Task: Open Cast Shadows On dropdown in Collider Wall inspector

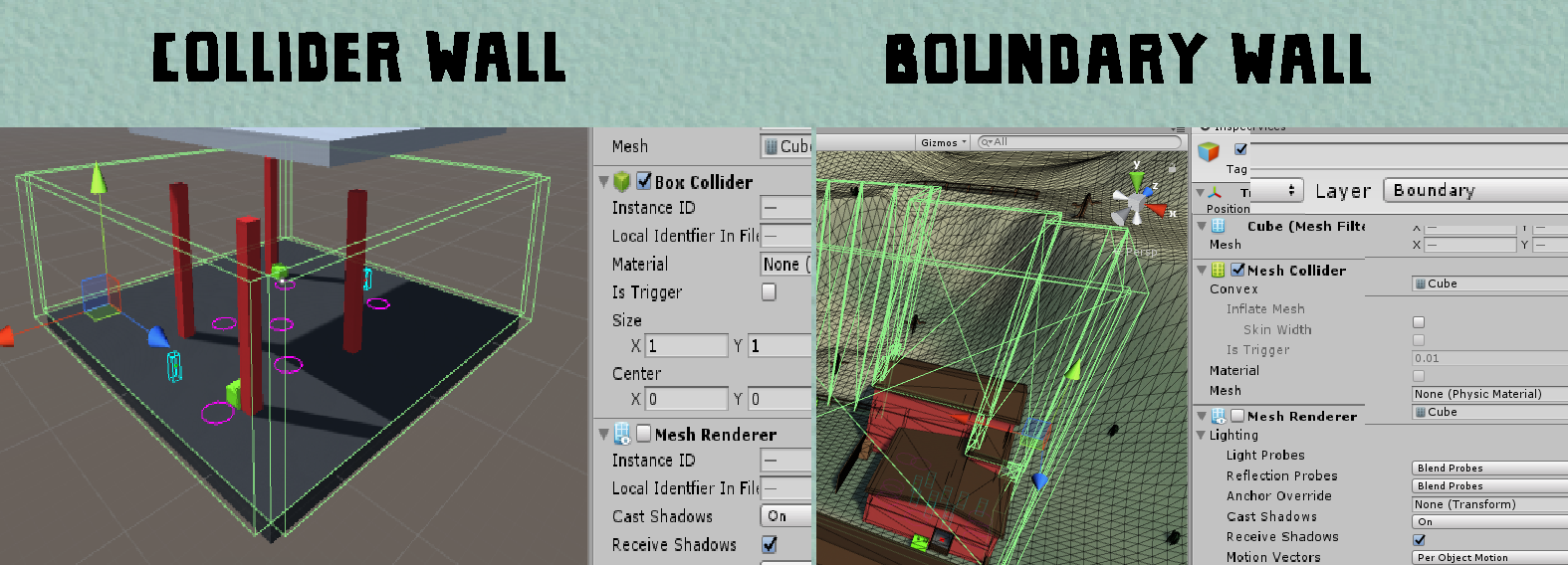Action: tap(786, 516)
